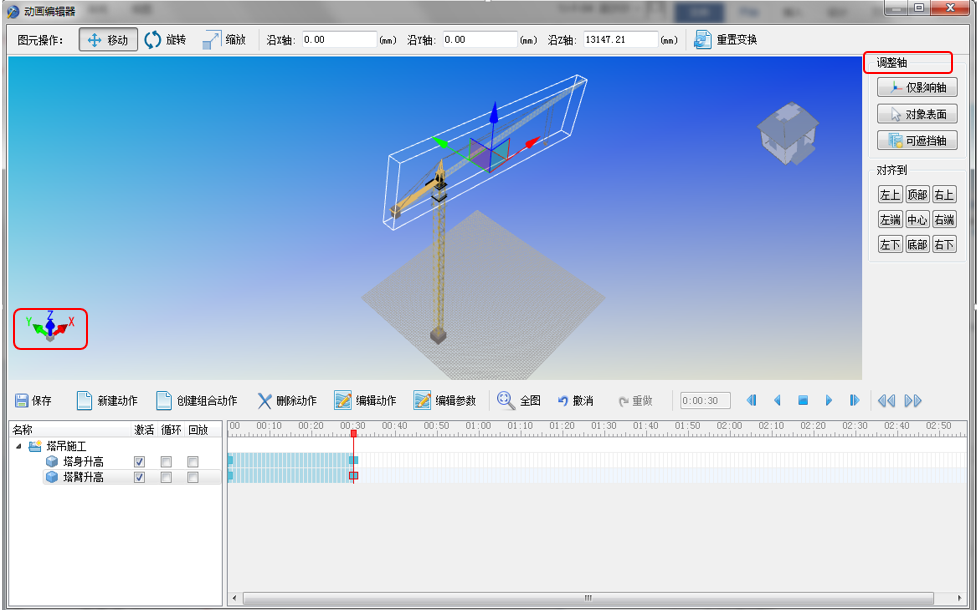The width and height of the screenshot is (979, 612).
Task: Align to 右下
Action: tap(944, 245)
